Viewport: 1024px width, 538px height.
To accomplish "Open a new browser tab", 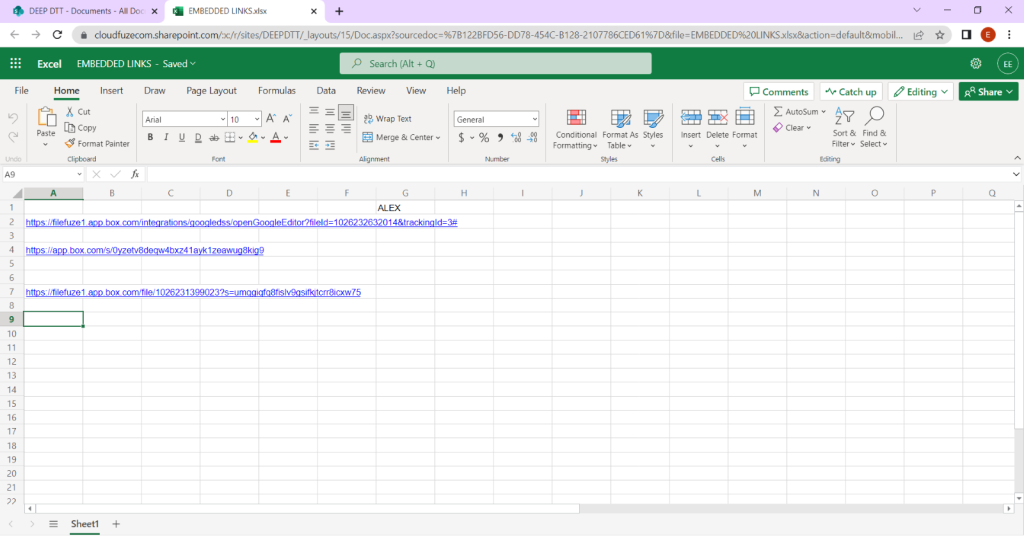I will coord(339,11).
